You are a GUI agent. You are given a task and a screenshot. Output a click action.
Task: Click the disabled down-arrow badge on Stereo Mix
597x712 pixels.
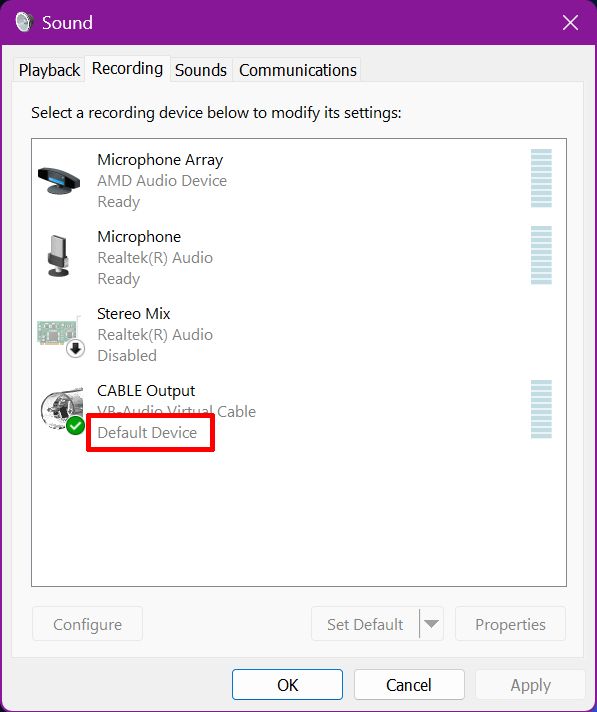[75, 349]
